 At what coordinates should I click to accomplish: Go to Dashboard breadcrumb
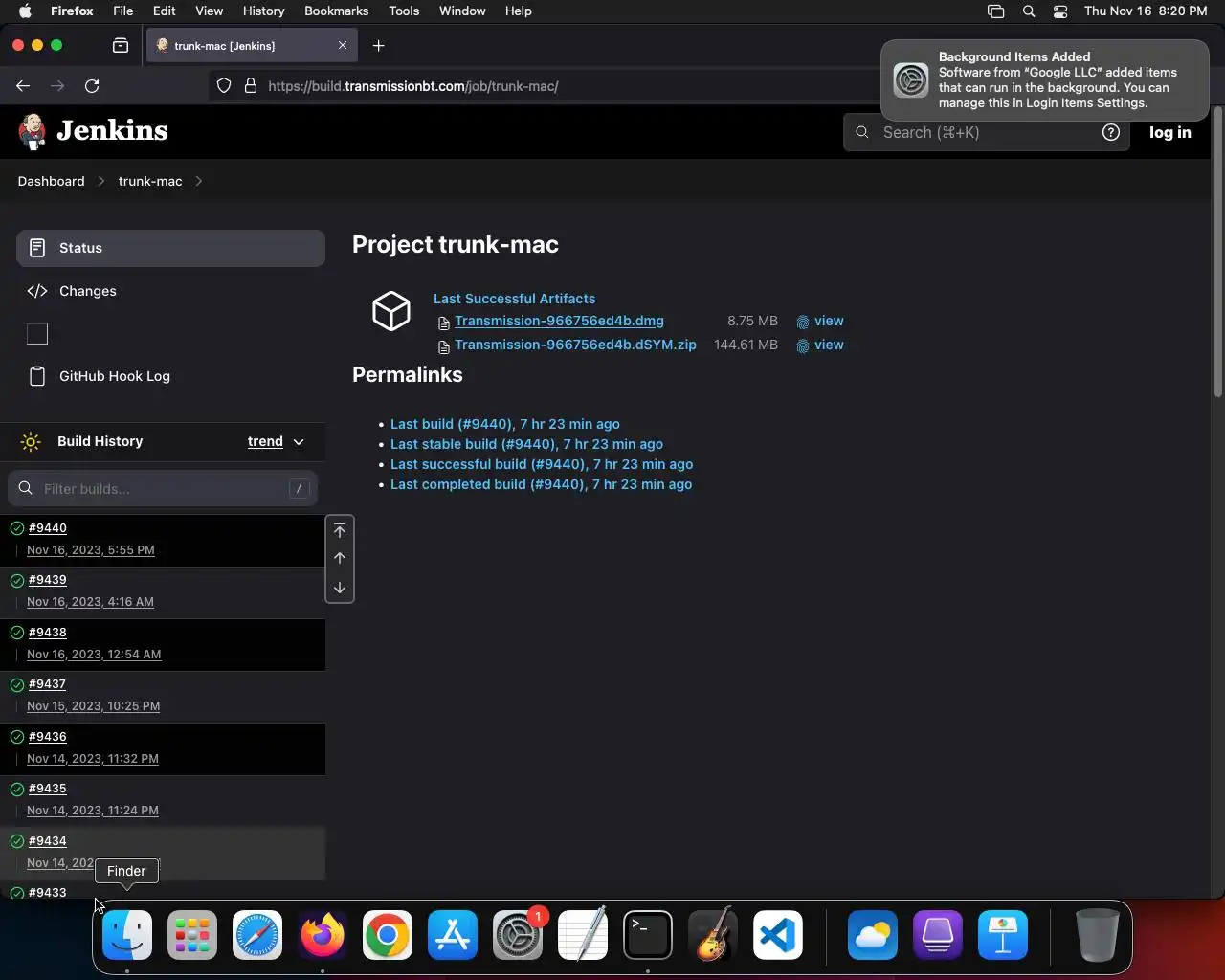point(51,182)
